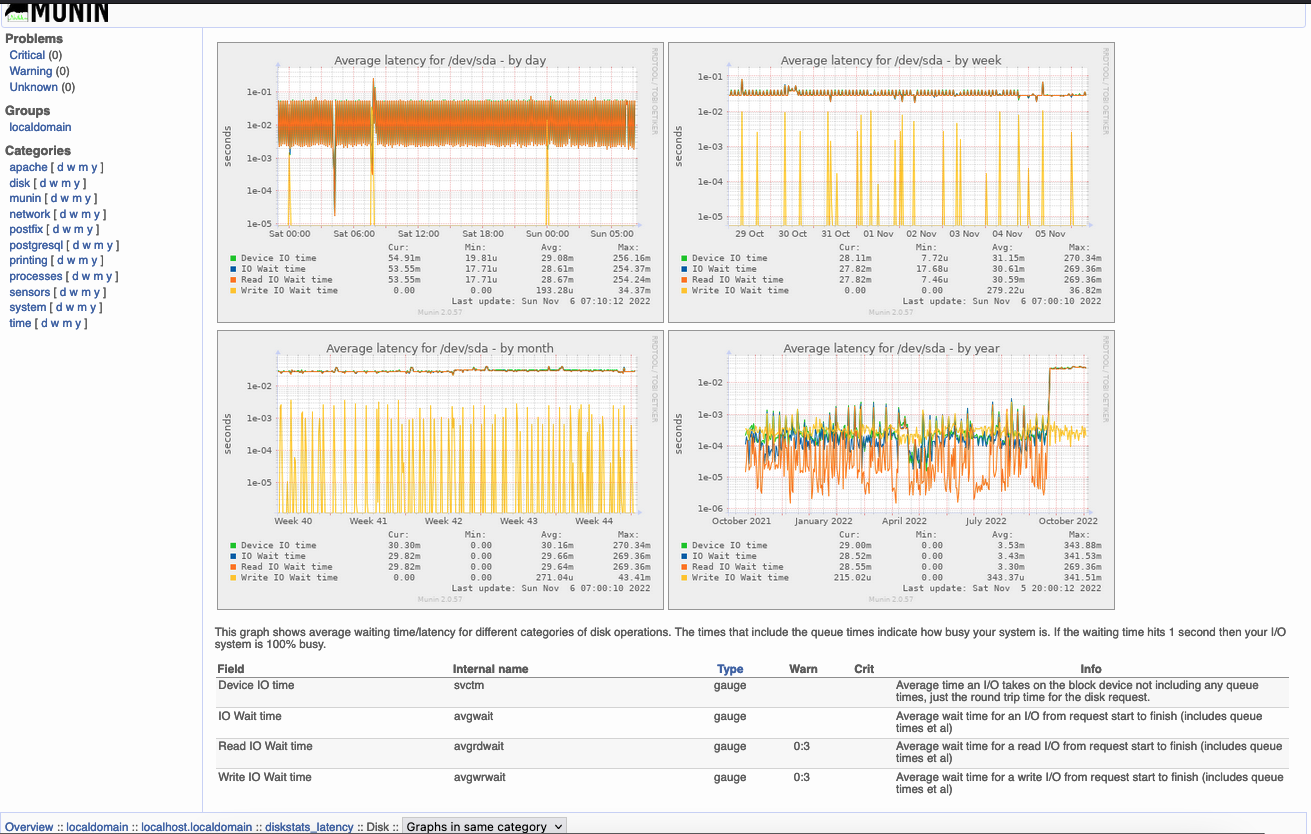Open the postgresql category
The width and height of the screenshot is (1311, 834).
click(36, 246)
